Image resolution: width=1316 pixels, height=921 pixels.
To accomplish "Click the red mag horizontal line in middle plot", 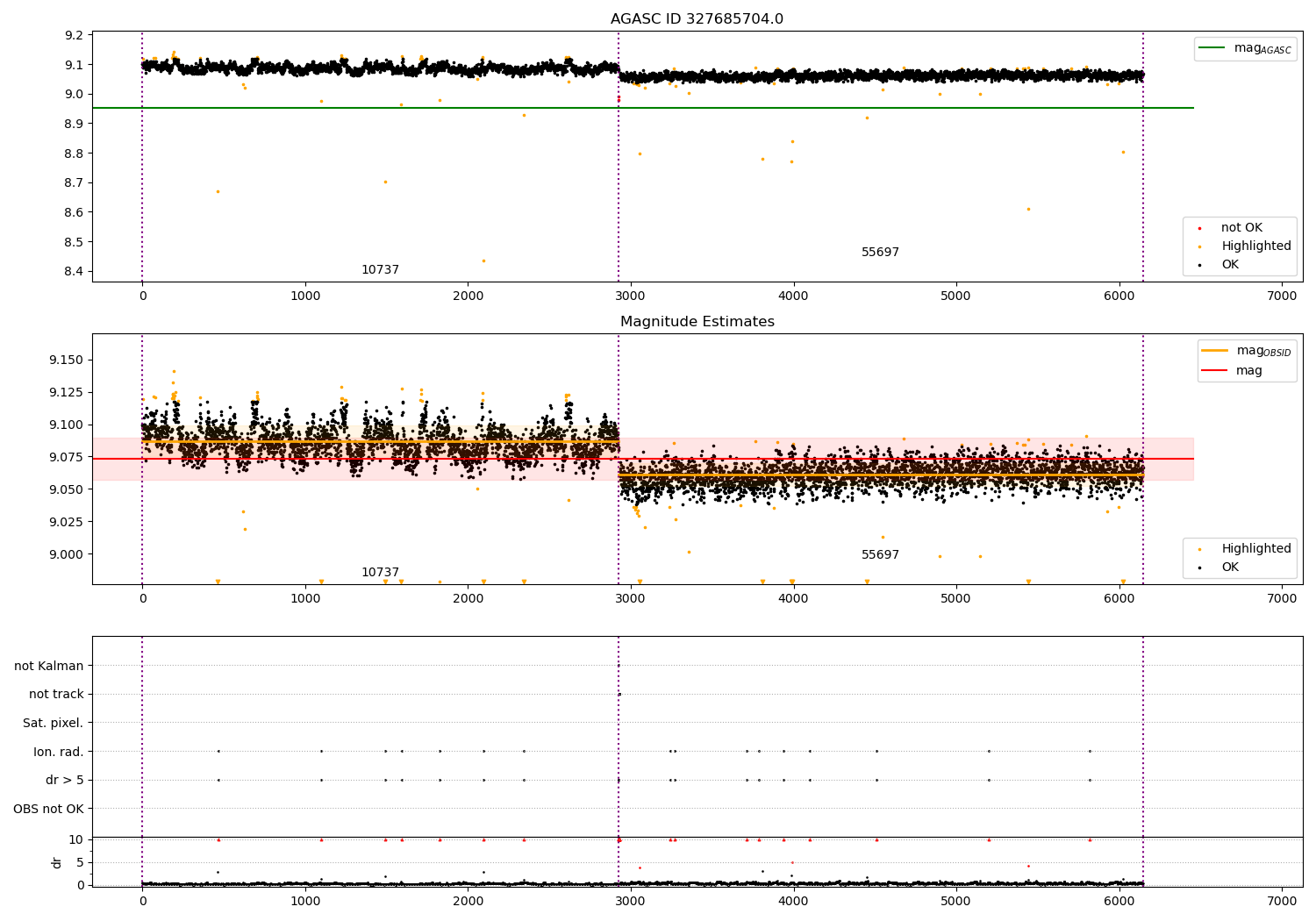I will tap(642, 459).
